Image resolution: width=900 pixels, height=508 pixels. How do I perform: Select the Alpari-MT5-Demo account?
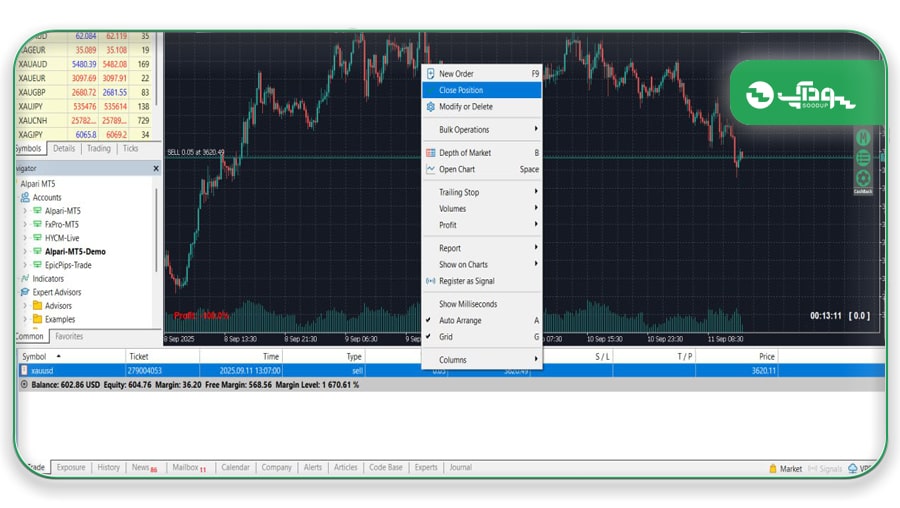coord(75,251)
